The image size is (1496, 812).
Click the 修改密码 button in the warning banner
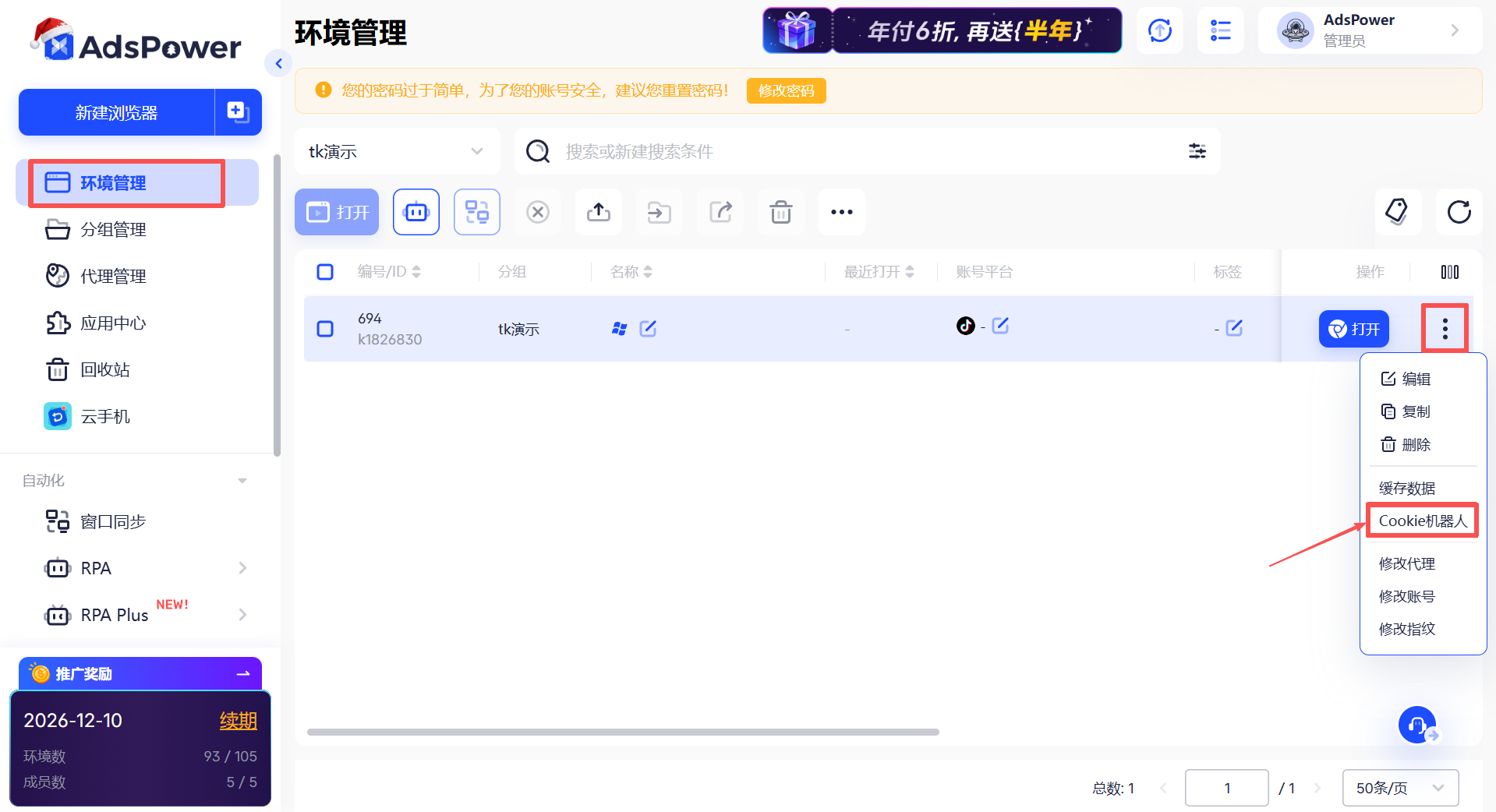[x=786, y=90]
